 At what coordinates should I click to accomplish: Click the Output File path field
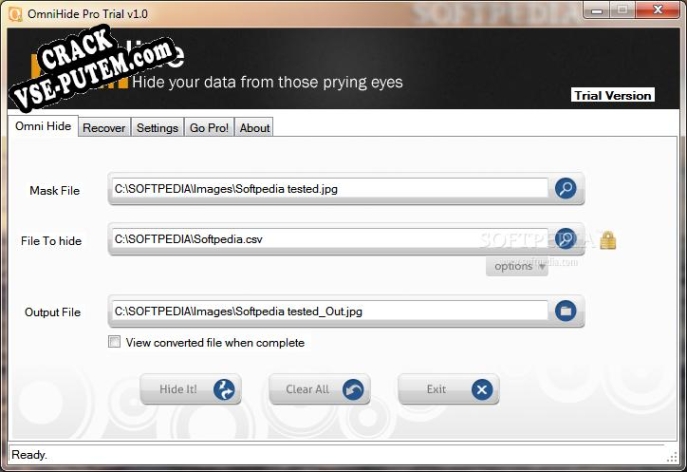click(330, 311)
